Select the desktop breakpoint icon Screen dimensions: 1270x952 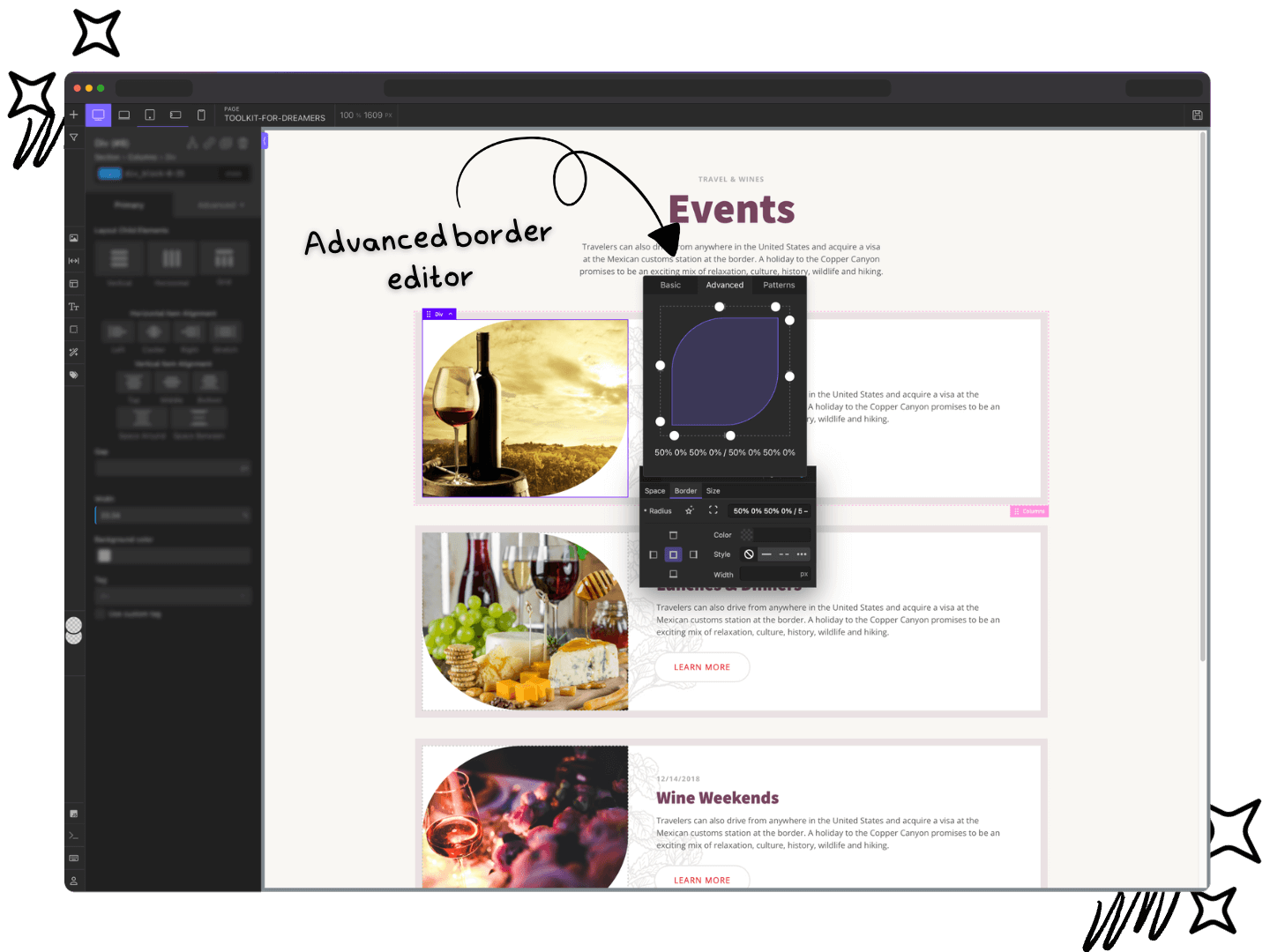pos(98,115)
